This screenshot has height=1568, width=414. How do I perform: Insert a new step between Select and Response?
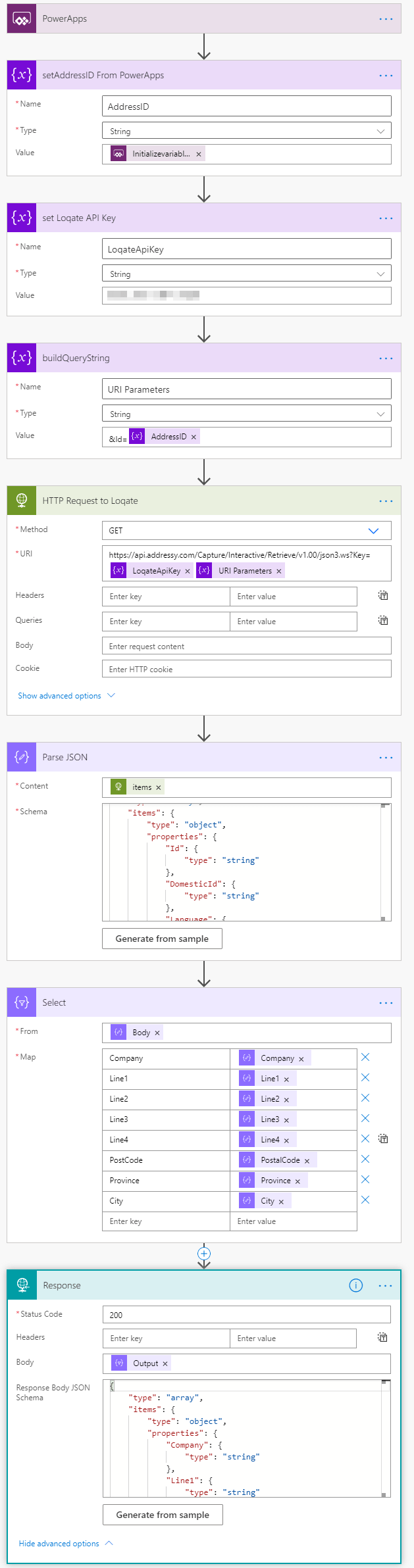[x=204, y=1254]
